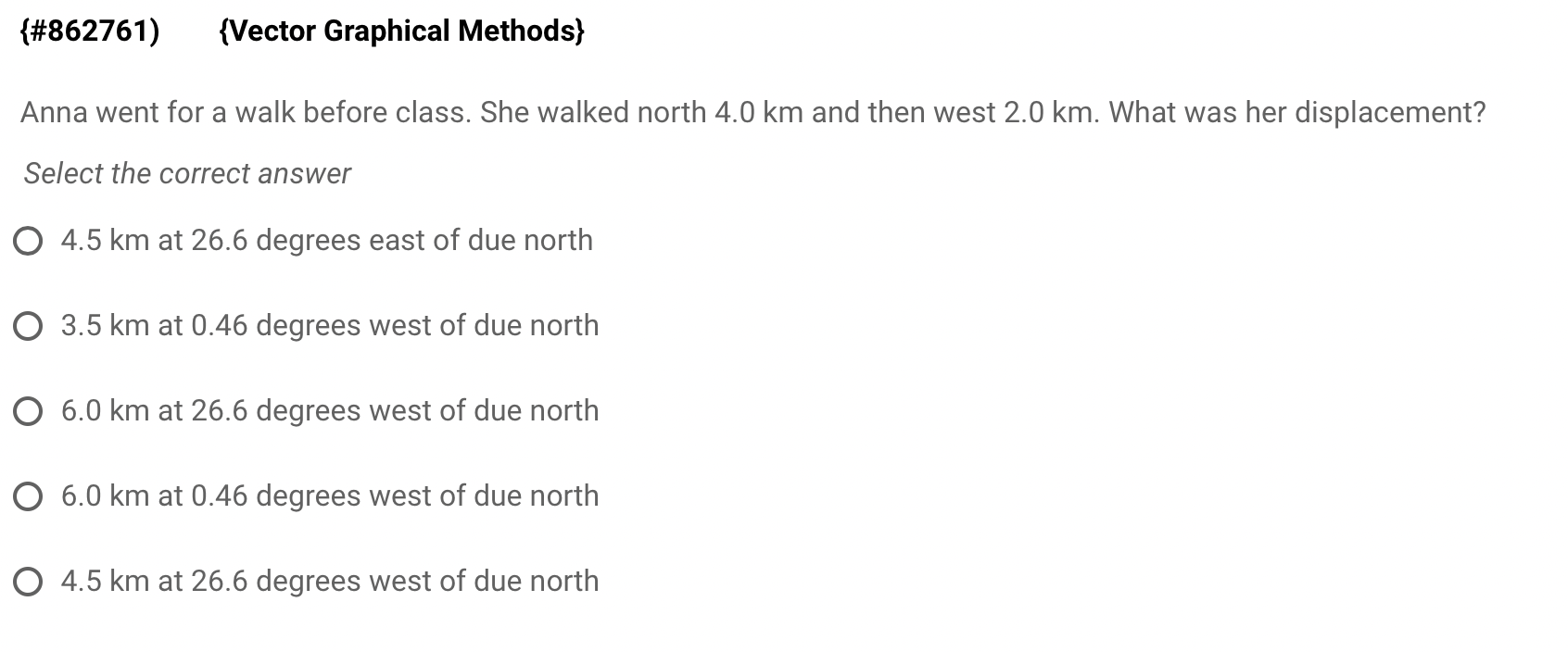The image size is (1568, 652).
Task: Click the answer text reading 3.5 km at 0.46 degrees
Action: pos(330,325)
